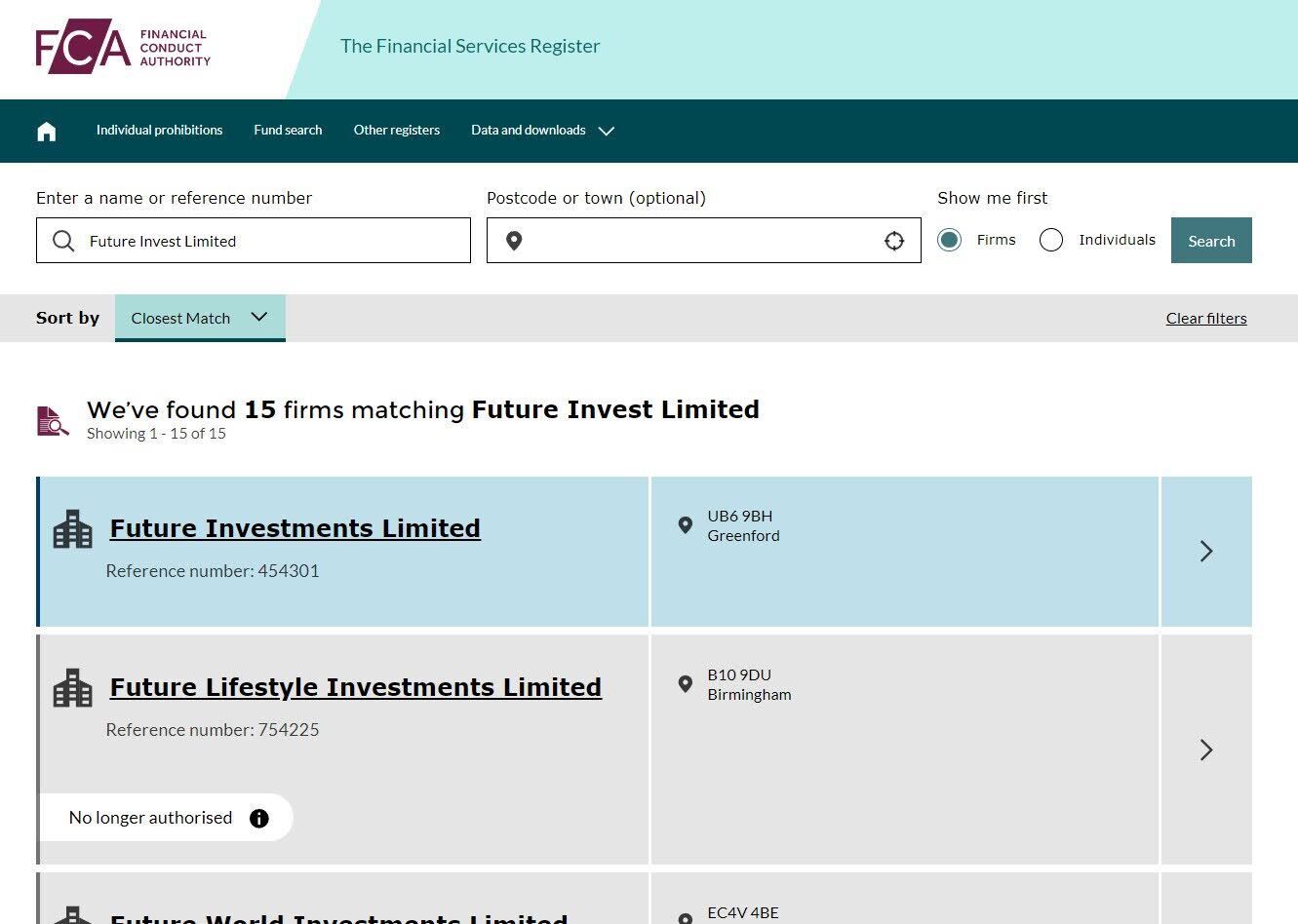
Task: Click the Clear filters link
Action: tap(1205, 319)
